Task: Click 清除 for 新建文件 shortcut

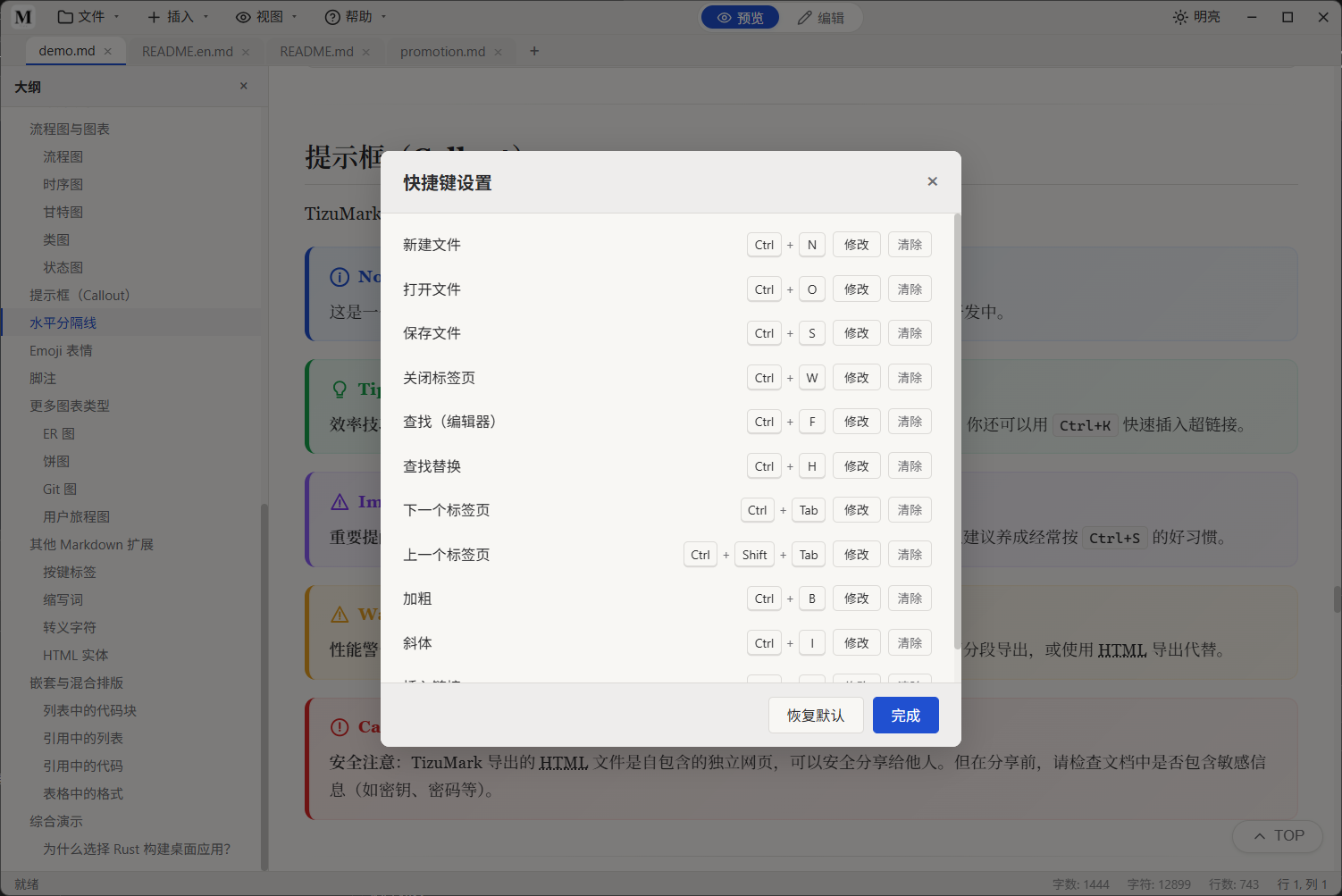Action: pos(910,245)
